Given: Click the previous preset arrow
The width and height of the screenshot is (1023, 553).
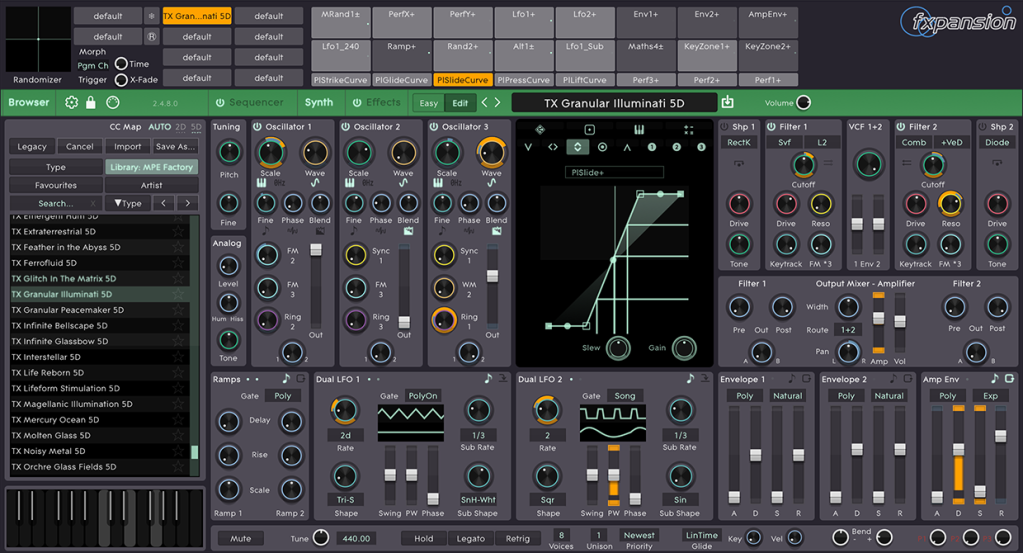Looking at the screenshot, I should click(x=485, y=102).
